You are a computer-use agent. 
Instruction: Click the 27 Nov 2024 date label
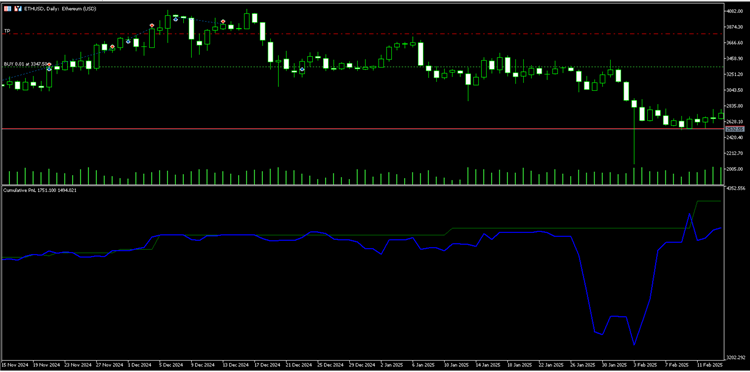pos(109,364)
